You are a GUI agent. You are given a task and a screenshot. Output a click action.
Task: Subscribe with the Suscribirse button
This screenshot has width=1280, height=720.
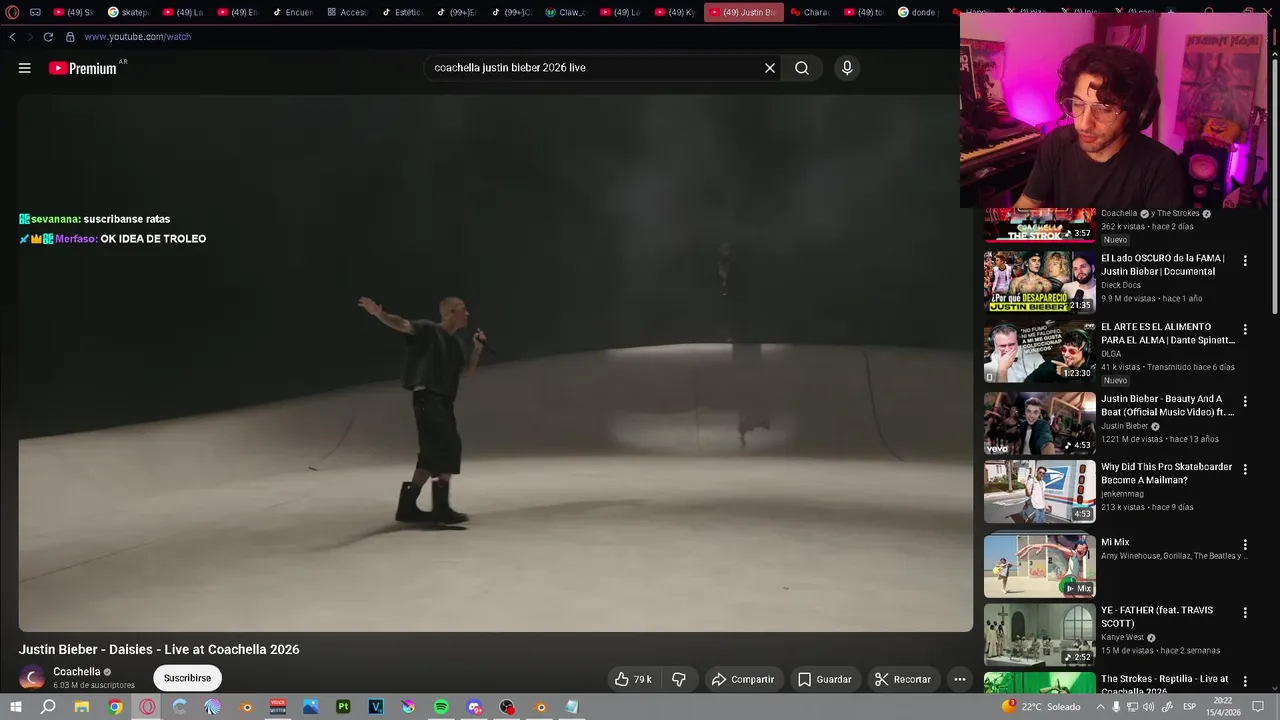coord(187,678)
